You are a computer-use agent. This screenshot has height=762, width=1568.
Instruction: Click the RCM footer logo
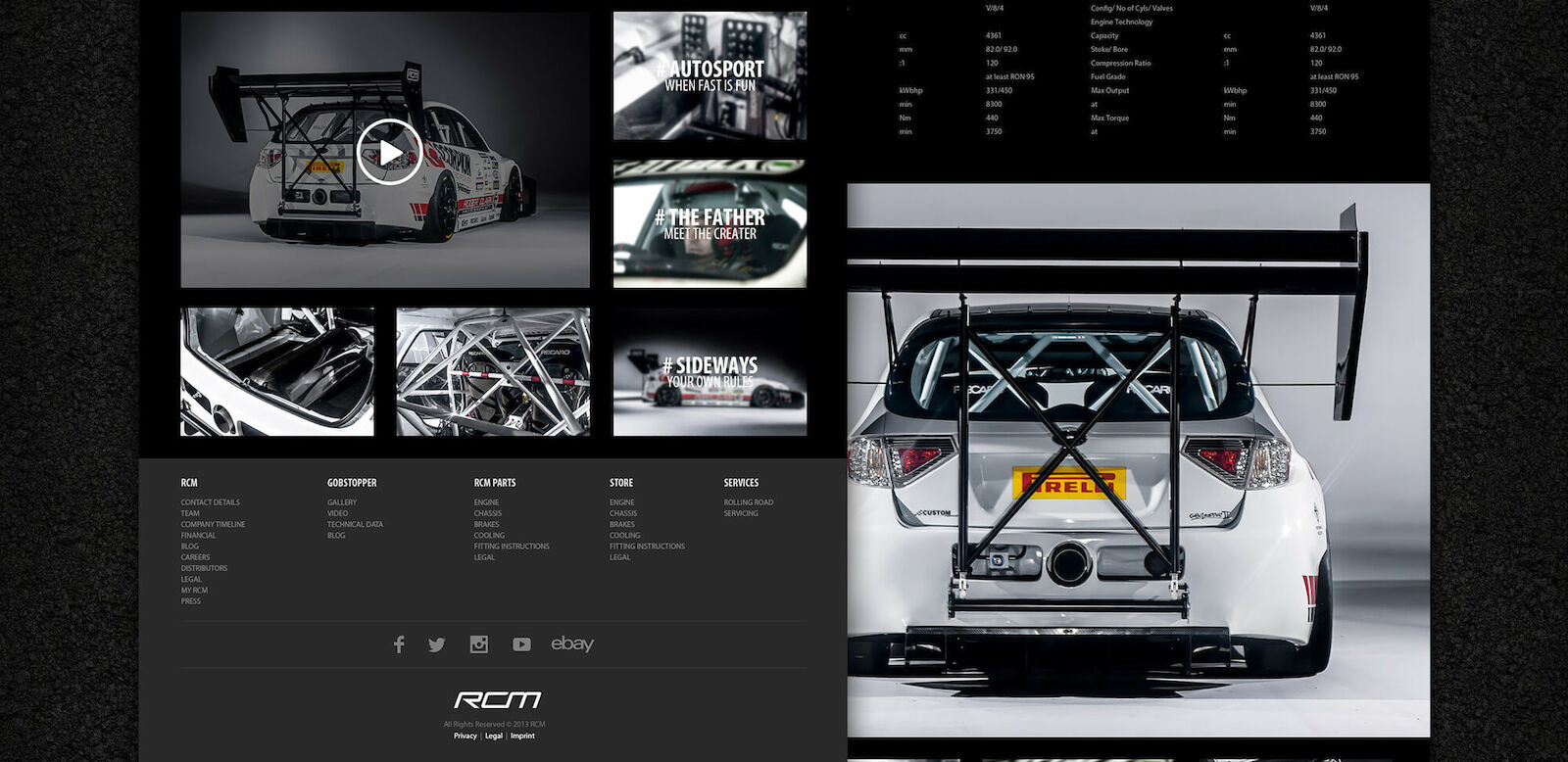[x=497, y=699]
